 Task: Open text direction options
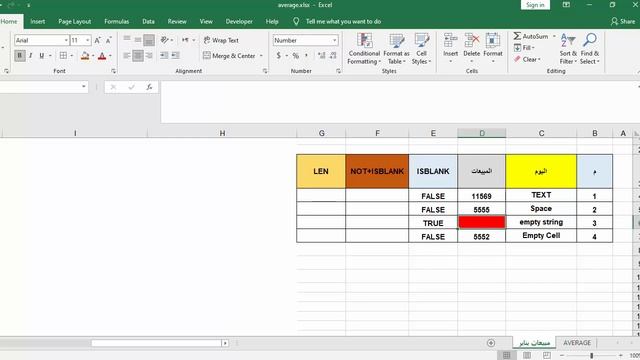point(188,40)
